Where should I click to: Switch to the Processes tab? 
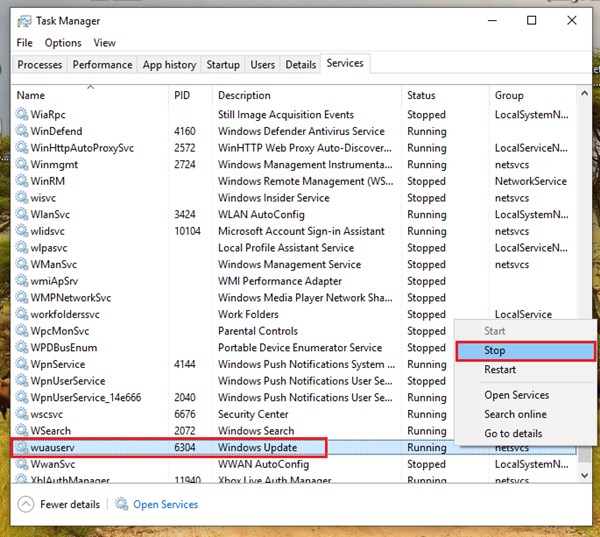coord(40,64)
